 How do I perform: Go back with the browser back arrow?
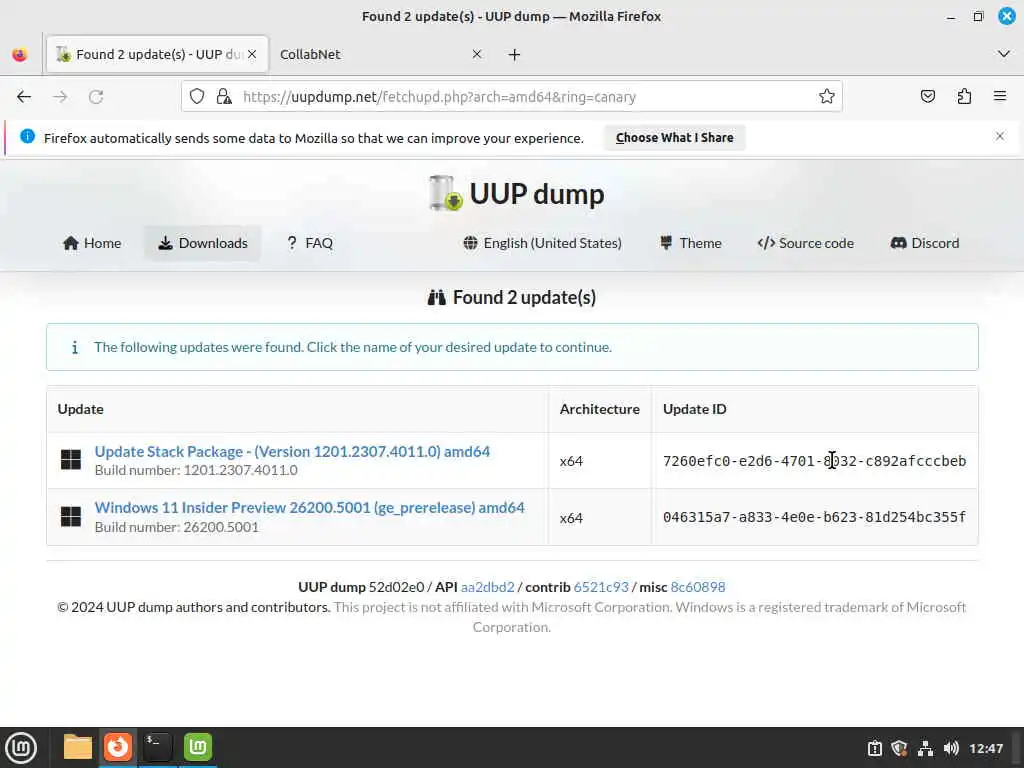pos(24,97)
